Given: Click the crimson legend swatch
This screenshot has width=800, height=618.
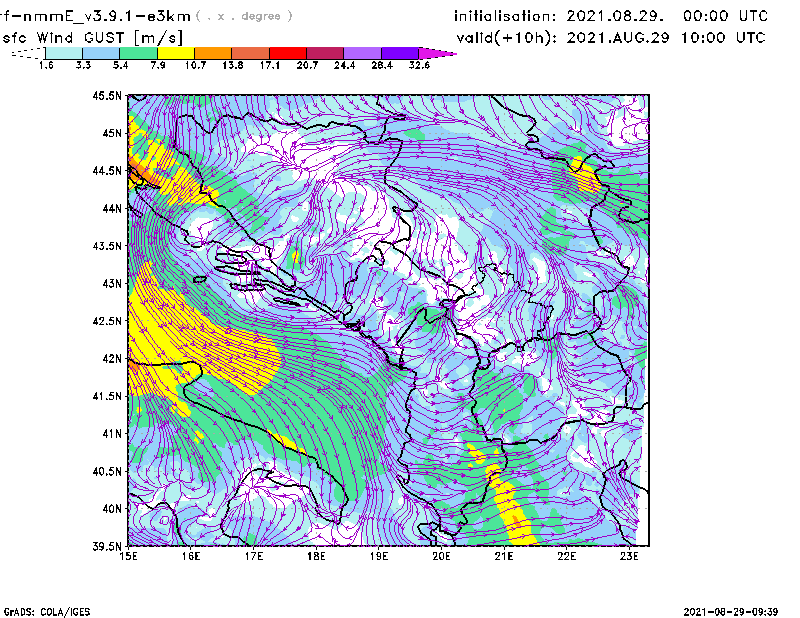Looking at the screenshot, I should (325, 54).
